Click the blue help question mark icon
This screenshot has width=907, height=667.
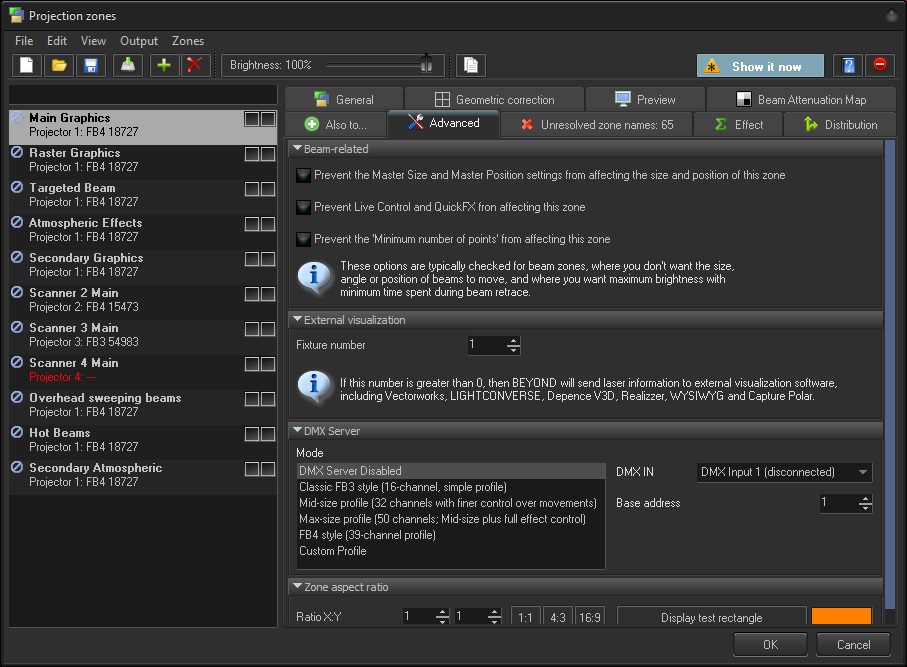[848, 66]
